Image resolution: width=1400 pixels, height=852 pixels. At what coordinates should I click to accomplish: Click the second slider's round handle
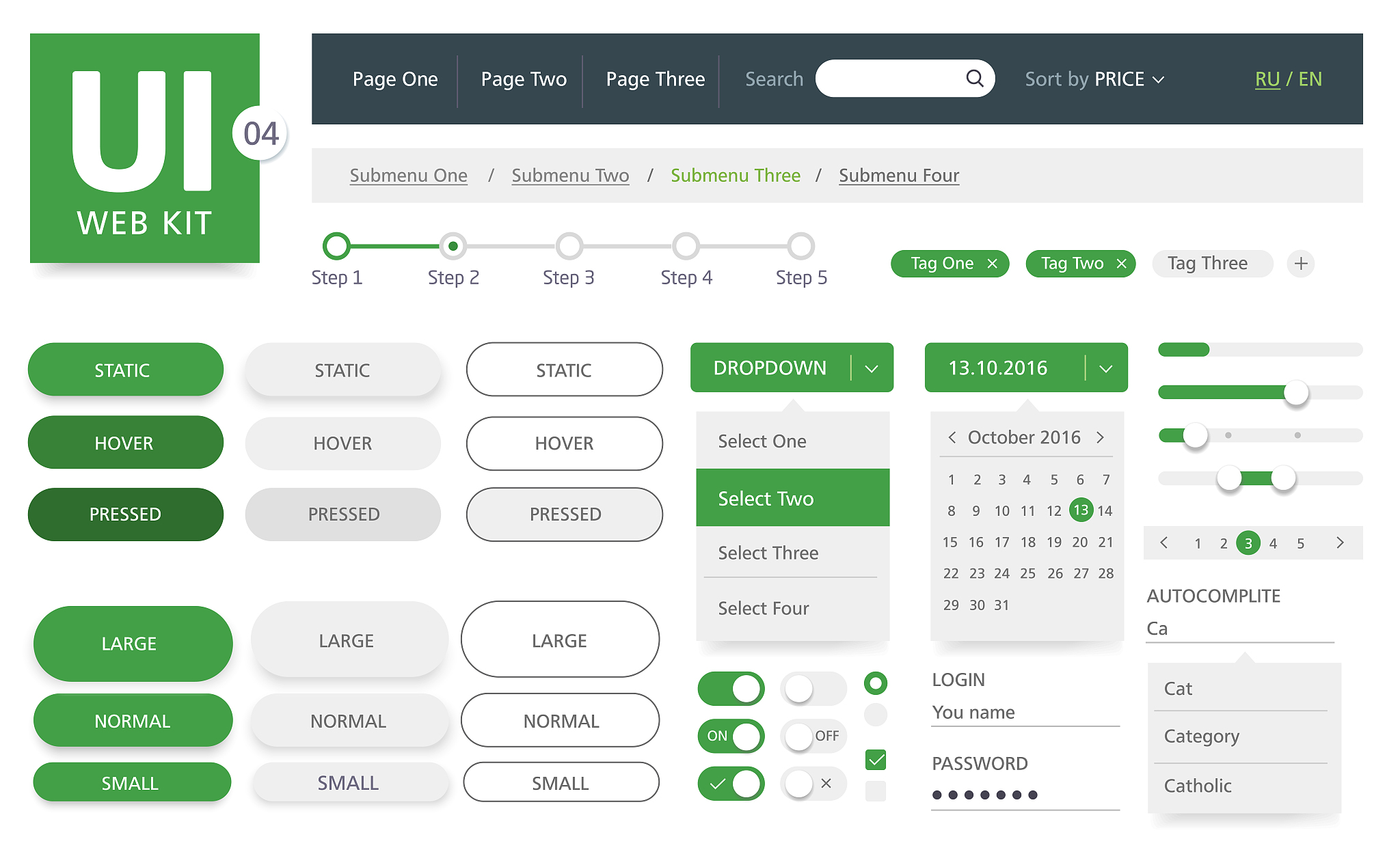coord(1295,393)
